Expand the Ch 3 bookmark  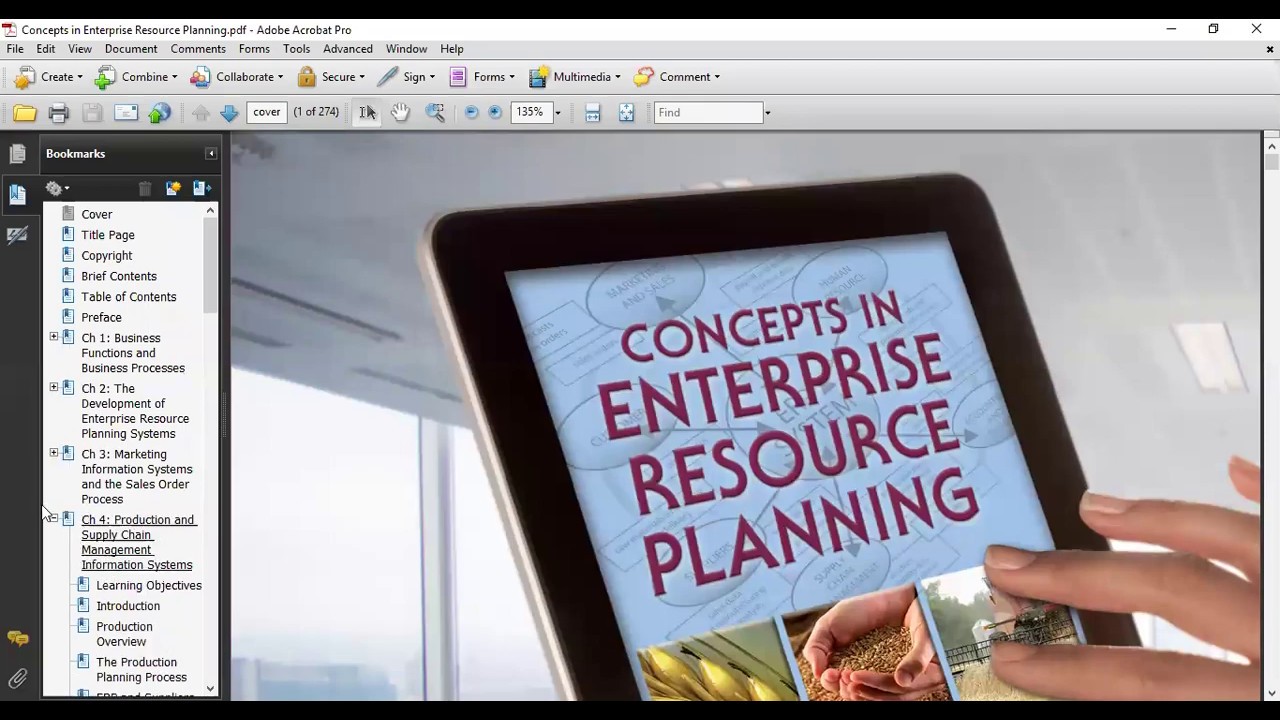tap(54, 453)
